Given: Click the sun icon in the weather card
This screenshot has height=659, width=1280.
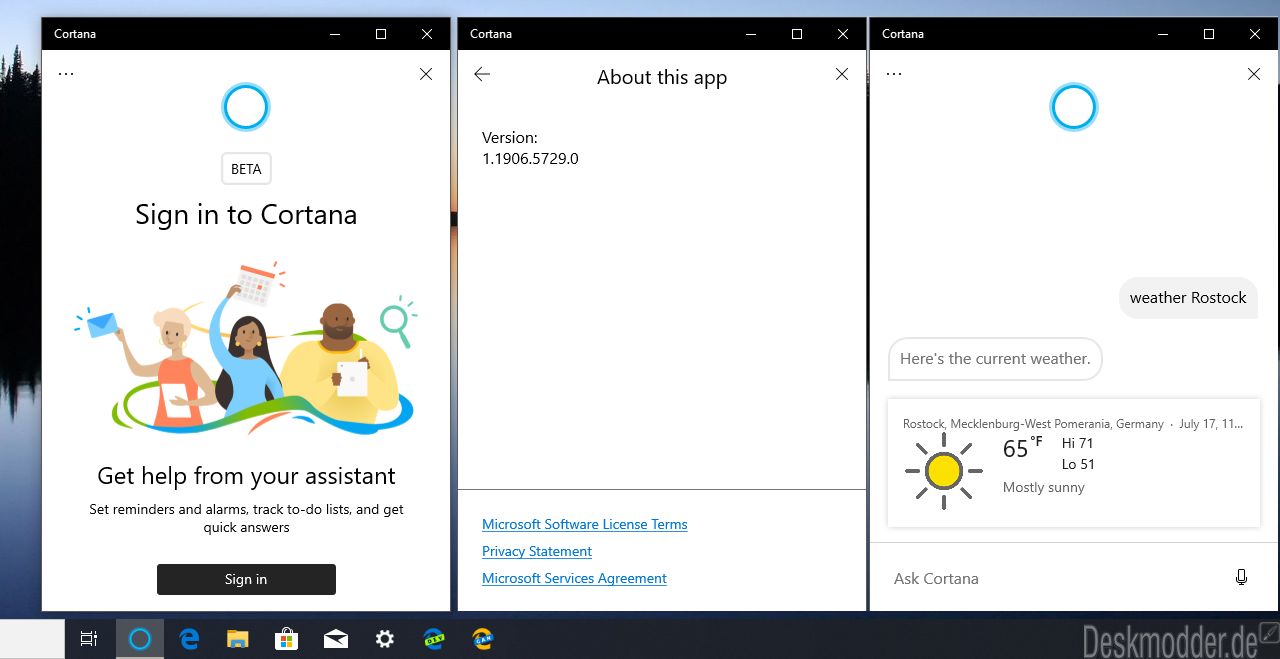Looking at the screenshot, I should click(944, 470).
